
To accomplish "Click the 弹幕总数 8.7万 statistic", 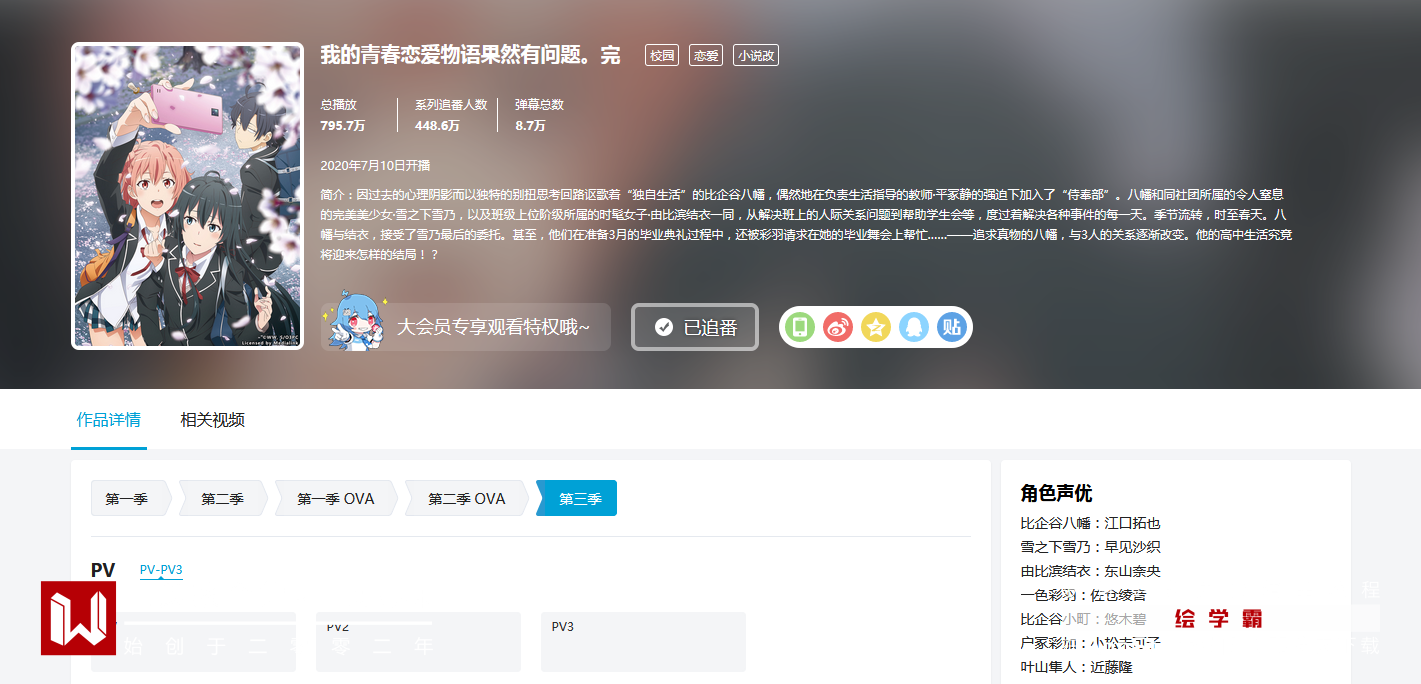I will [539, 115].
